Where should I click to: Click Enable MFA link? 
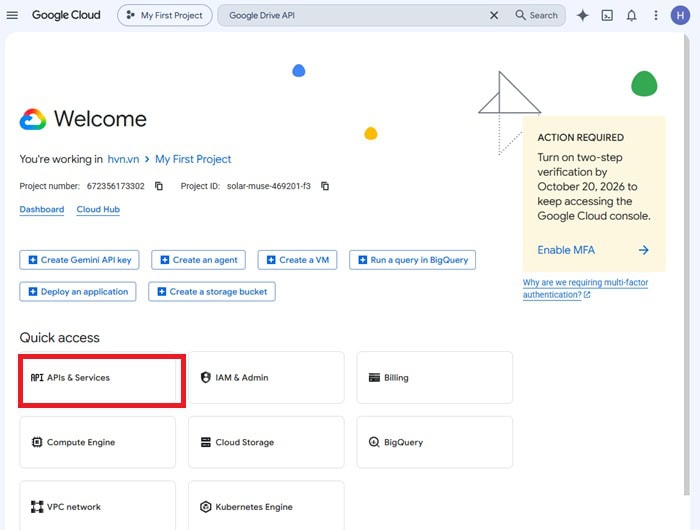pos(566,250)
